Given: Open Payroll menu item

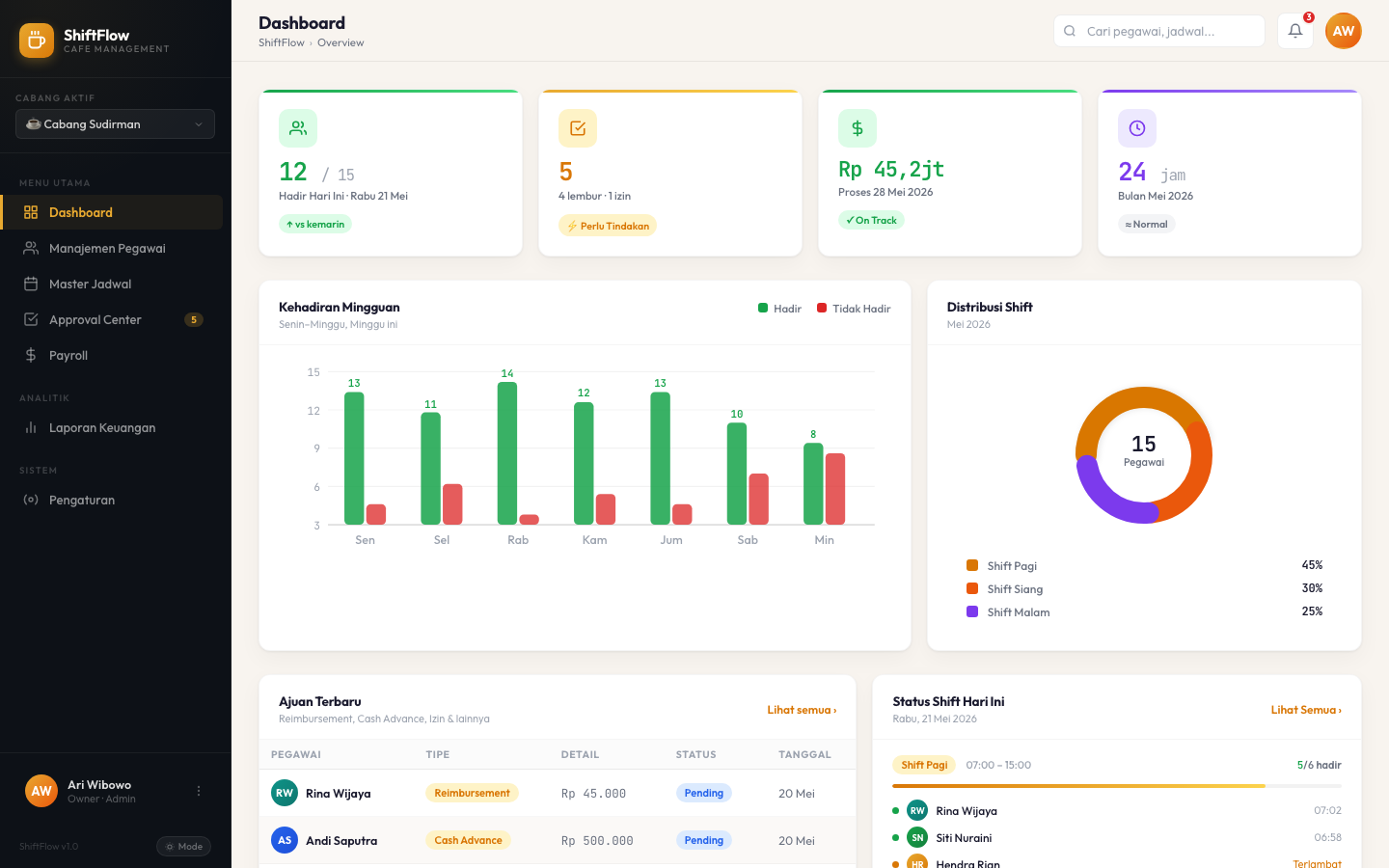Looking at the screenshot, I should click(112, 355).
